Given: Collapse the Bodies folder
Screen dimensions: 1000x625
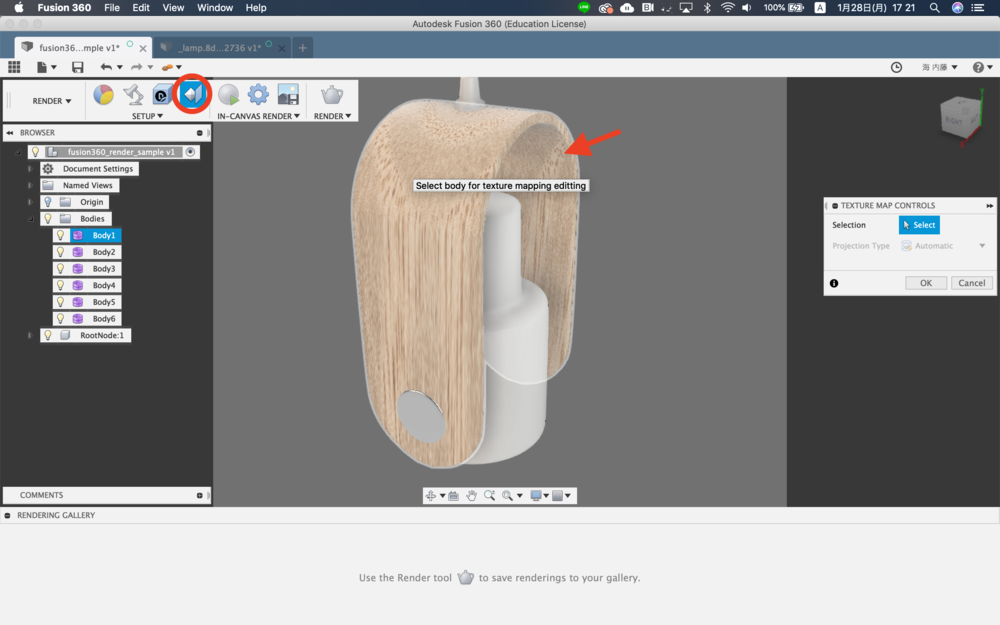Looking at the screenshot, I should click(30, 219).
